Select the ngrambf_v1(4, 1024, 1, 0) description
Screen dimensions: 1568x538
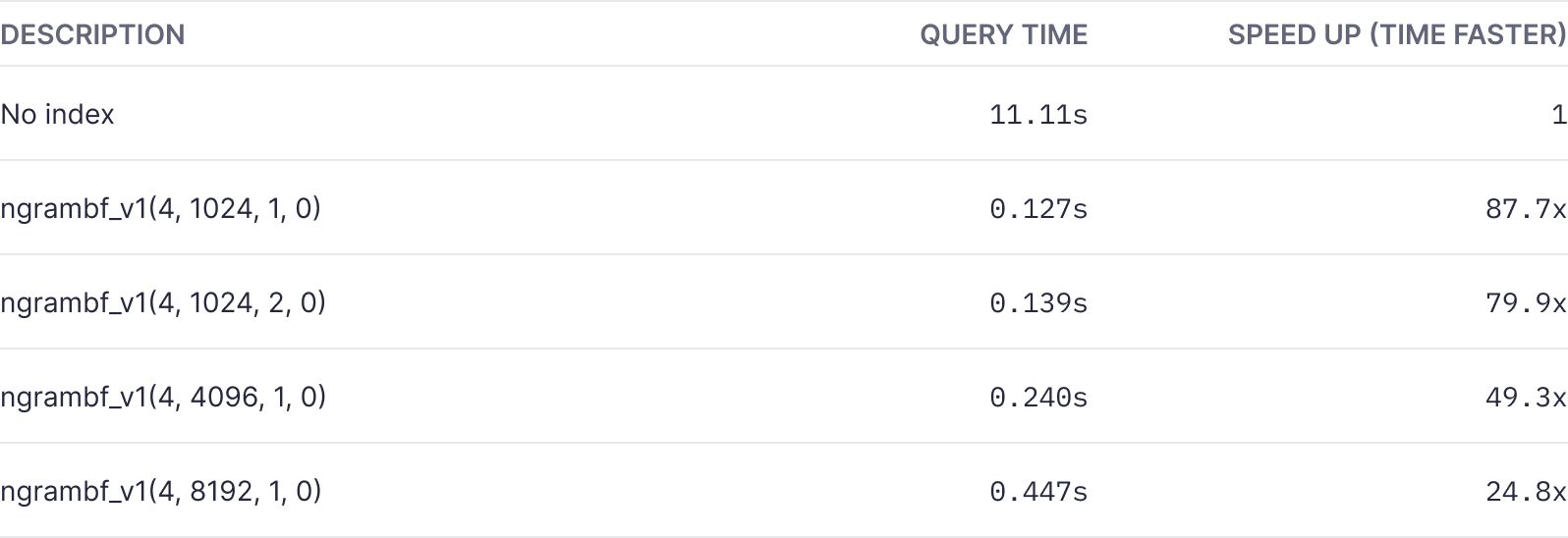tap(161, 209)
